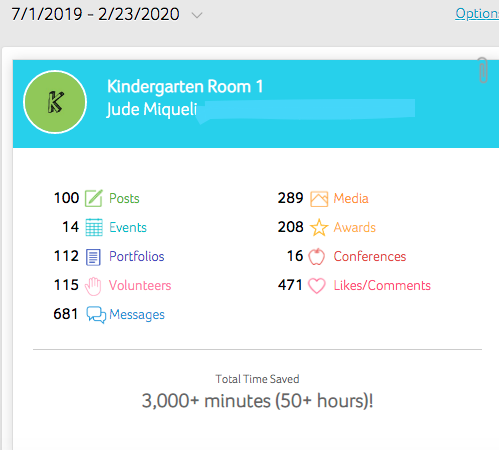Click the Conferences apple icon
The height and width of the screenshot is (450, 499).
tap(316, 257)
